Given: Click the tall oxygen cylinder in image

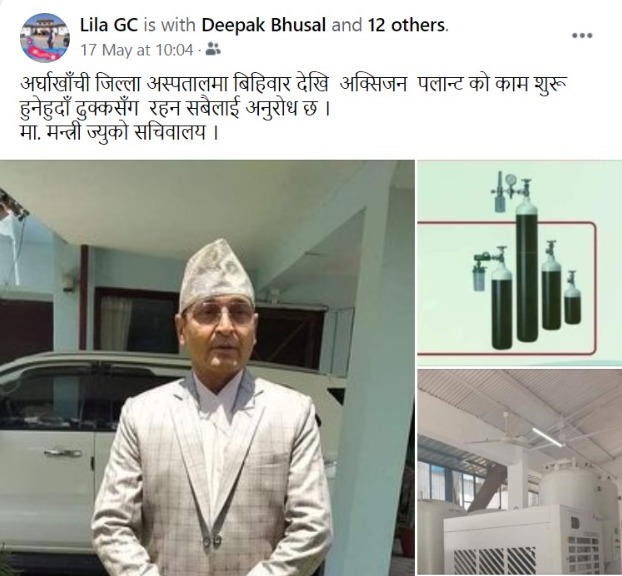Looking at the screenshot, I should tap(527, 268).
